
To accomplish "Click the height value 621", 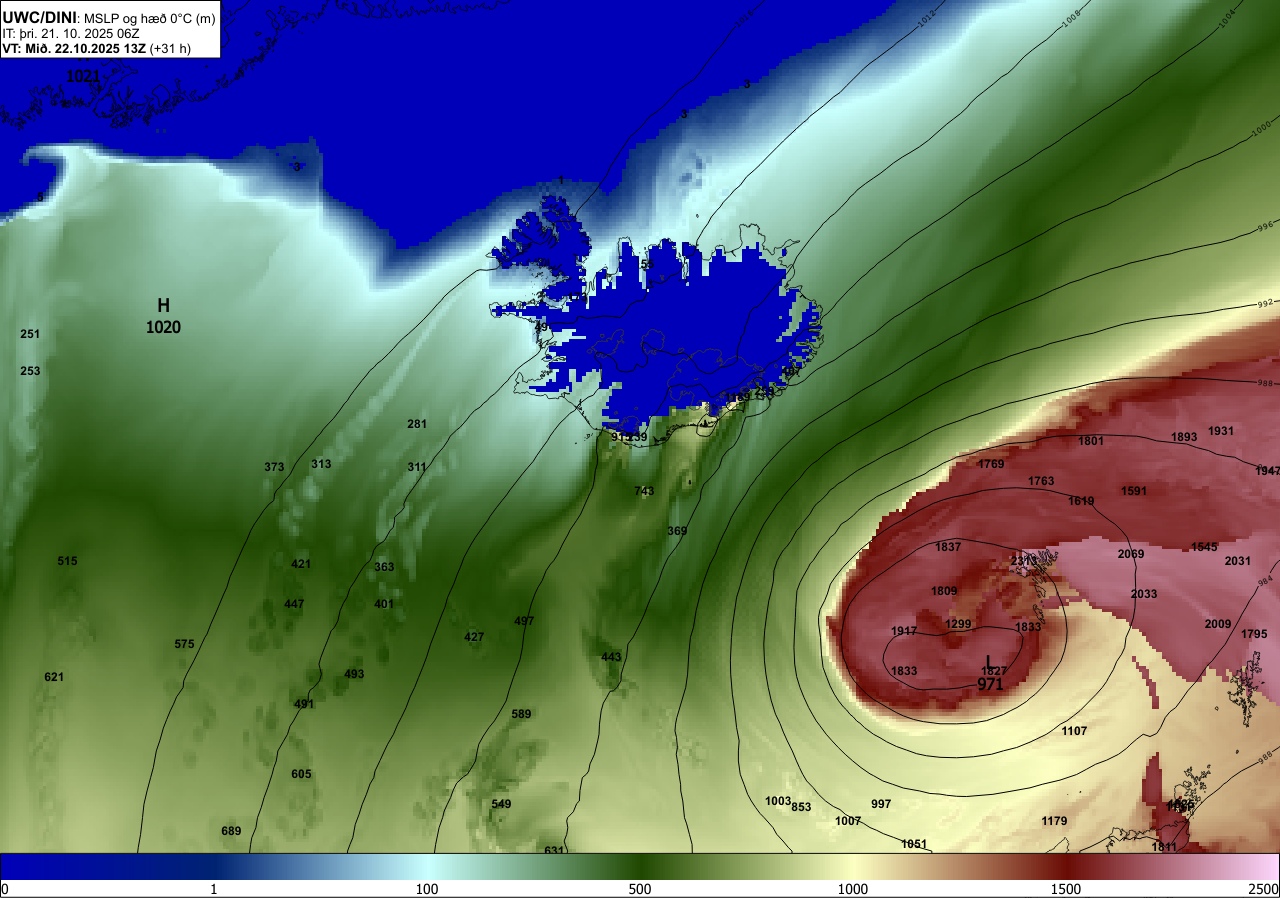I will pos(54,677).
